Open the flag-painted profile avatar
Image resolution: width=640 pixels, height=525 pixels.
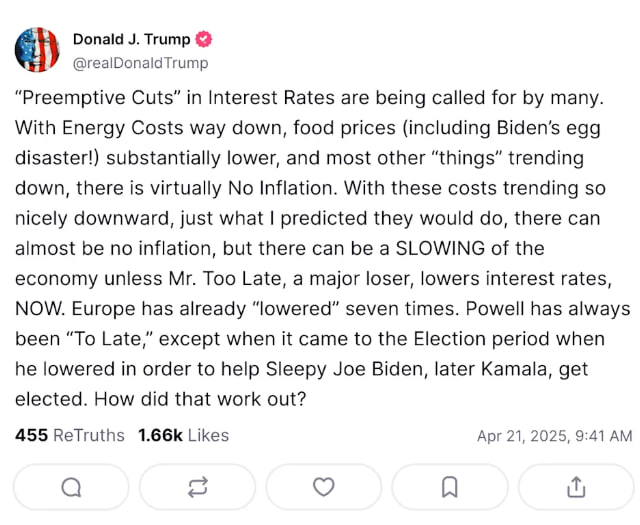(37, 50)
